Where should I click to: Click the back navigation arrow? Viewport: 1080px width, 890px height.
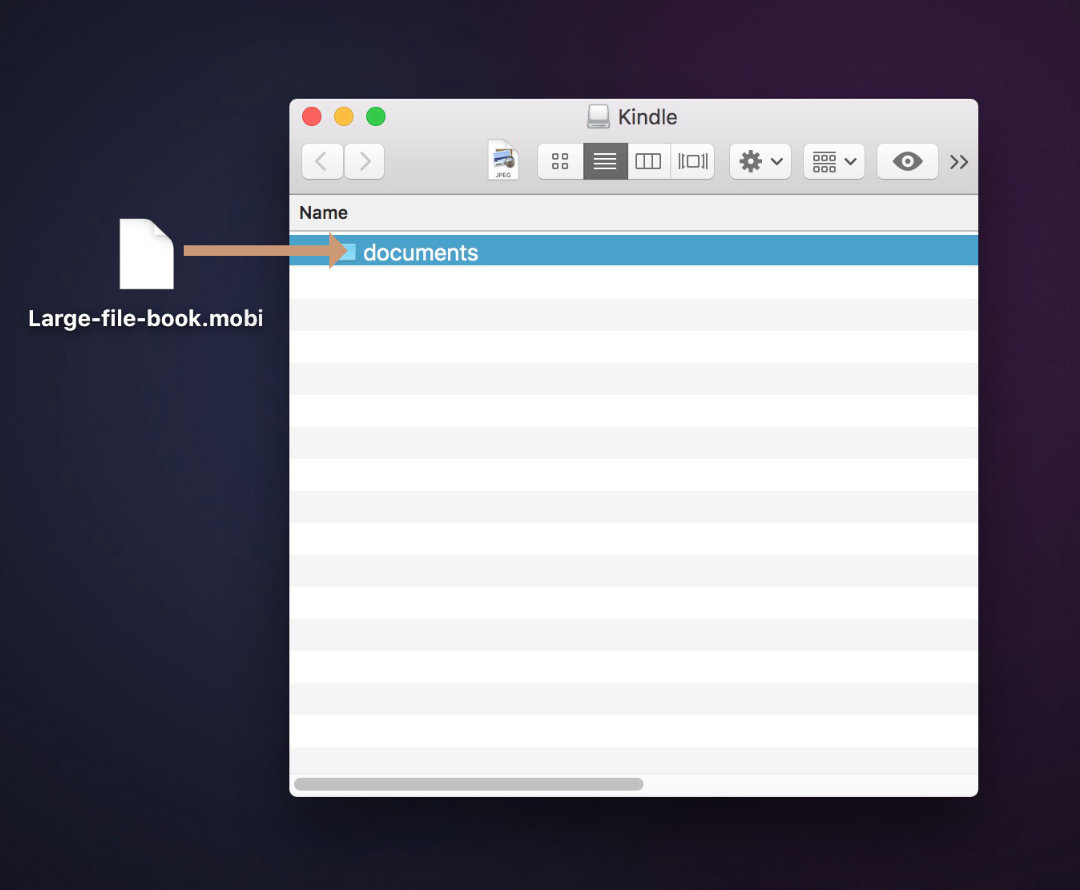[x=320, y=161]
